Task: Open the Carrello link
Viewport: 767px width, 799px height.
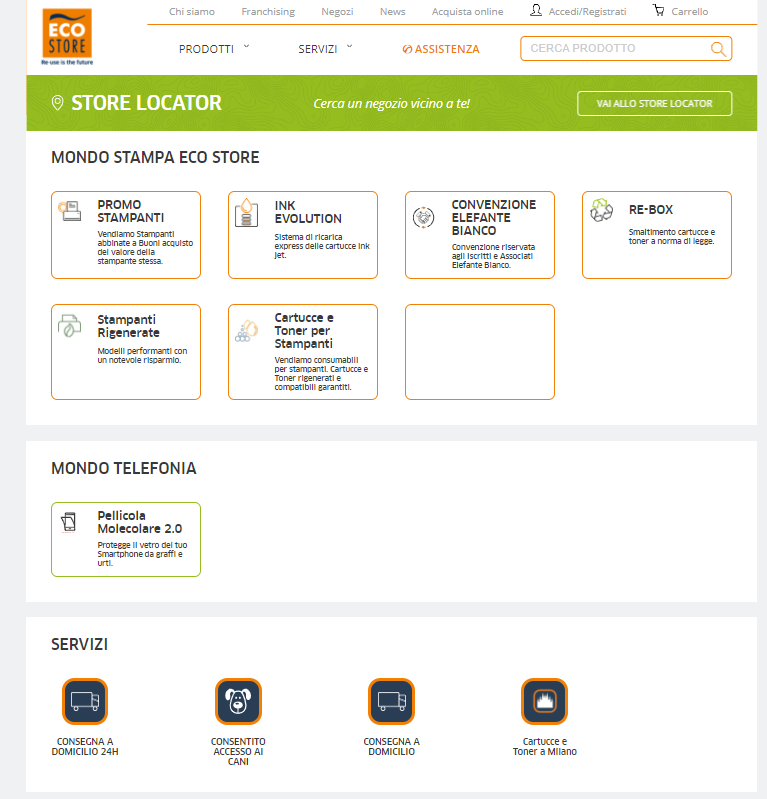Action: click(690, 11)
